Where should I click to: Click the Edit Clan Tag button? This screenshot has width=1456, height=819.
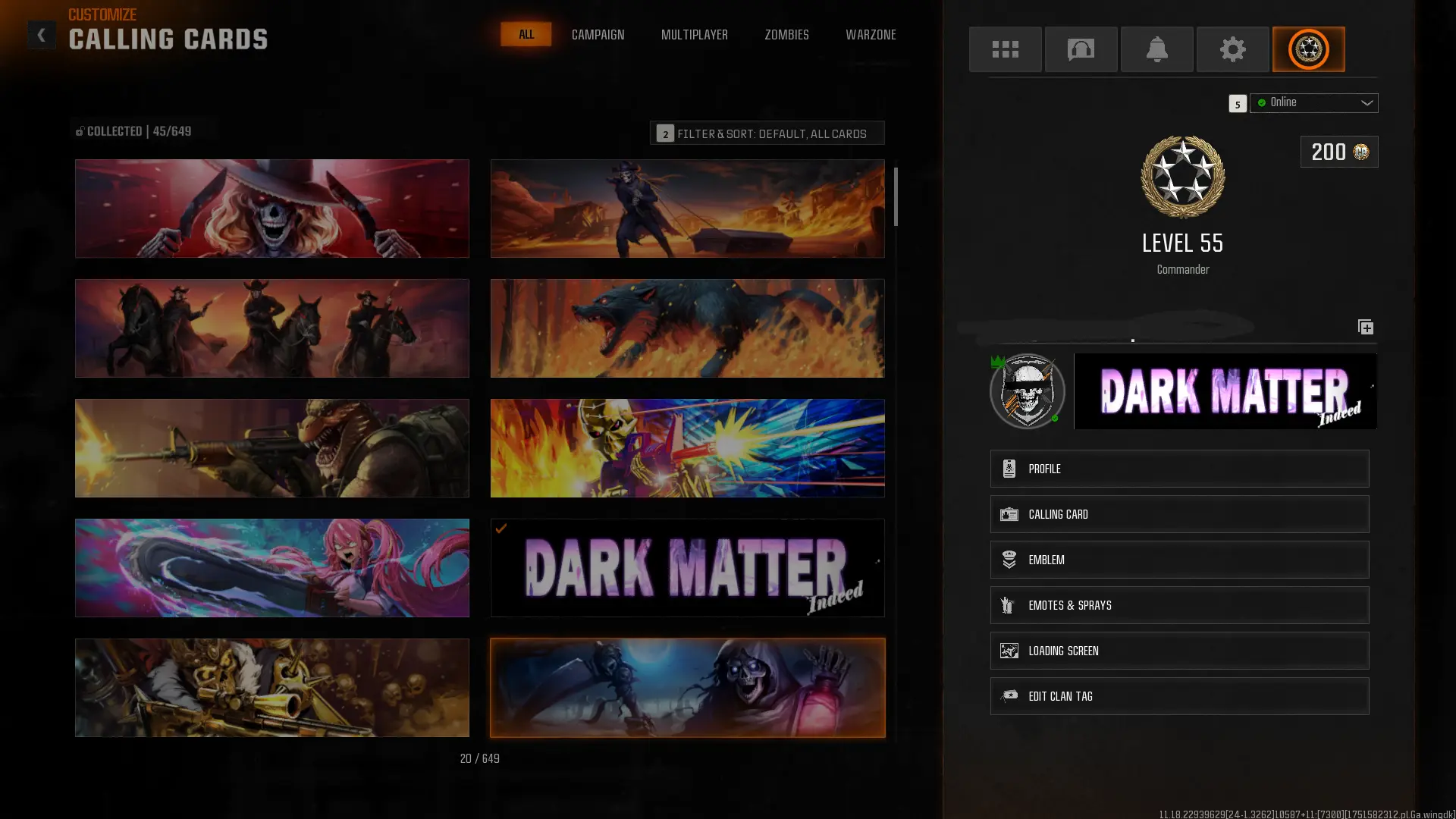pyautogui.click(x=1179, y=696)
